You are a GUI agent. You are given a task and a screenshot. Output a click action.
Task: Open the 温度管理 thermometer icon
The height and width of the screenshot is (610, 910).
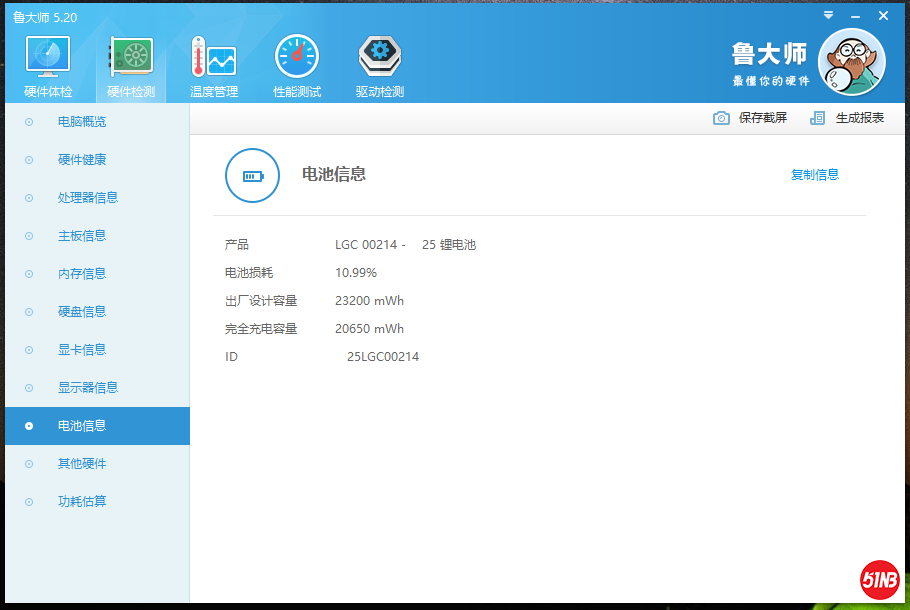pos(214,58)
